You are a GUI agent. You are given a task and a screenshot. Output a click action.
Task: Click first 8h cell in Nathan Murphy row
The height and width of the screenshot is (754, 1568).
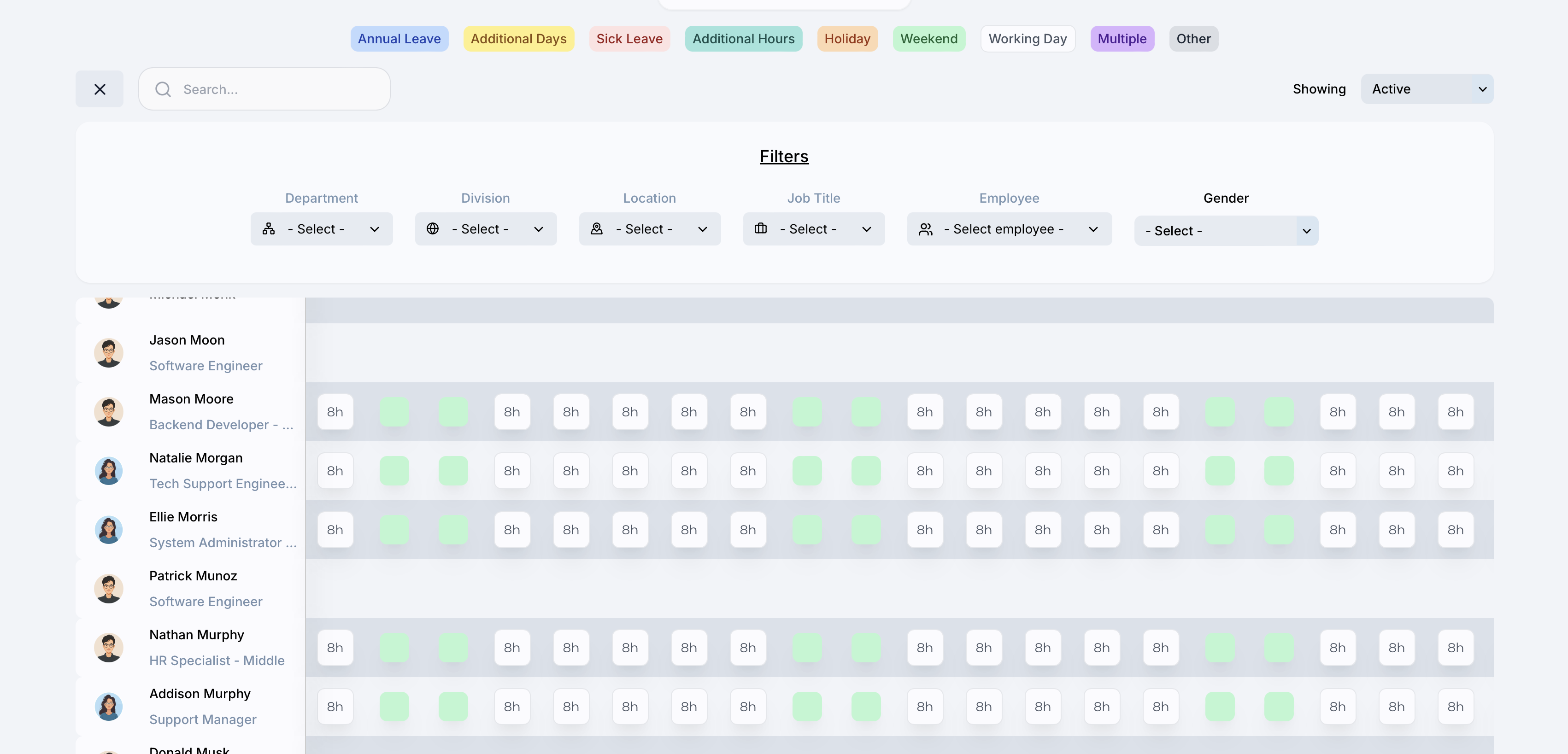point(335,648)
